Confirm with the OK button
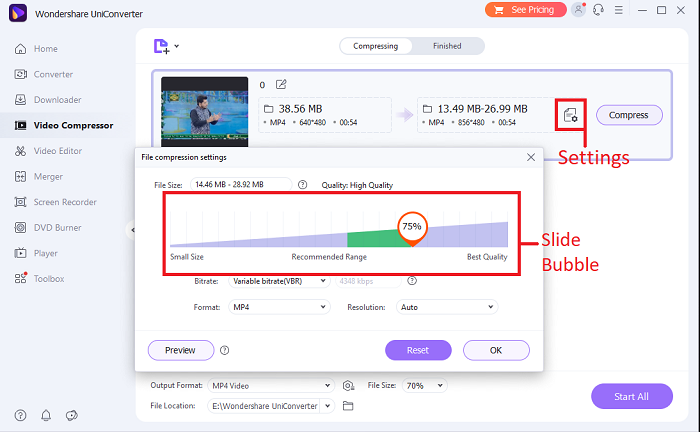The image size is (700, 432). 496,350
